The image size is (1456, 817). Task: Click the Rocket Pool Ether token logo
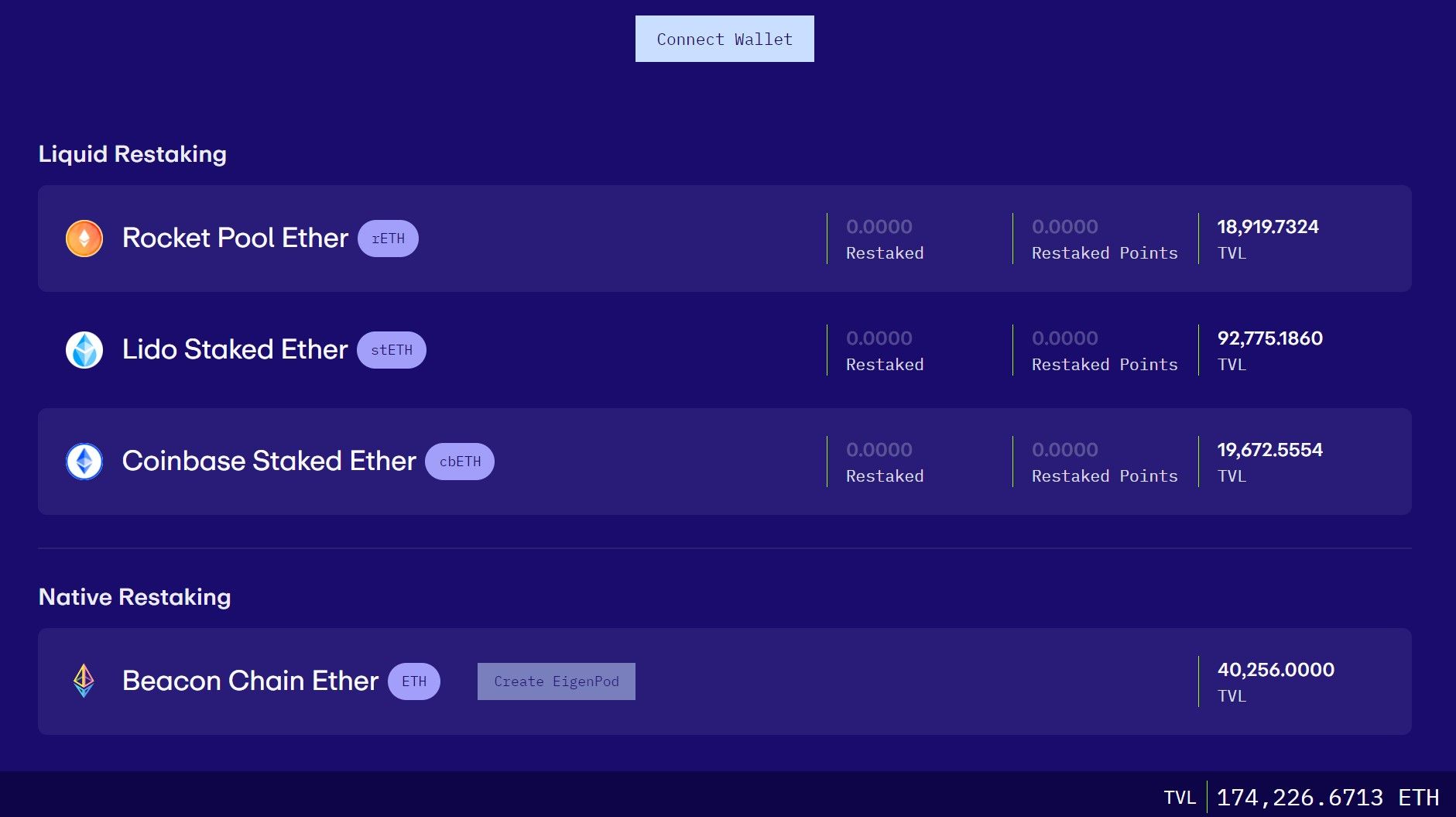pyautogui.click(x=84, y=239)
